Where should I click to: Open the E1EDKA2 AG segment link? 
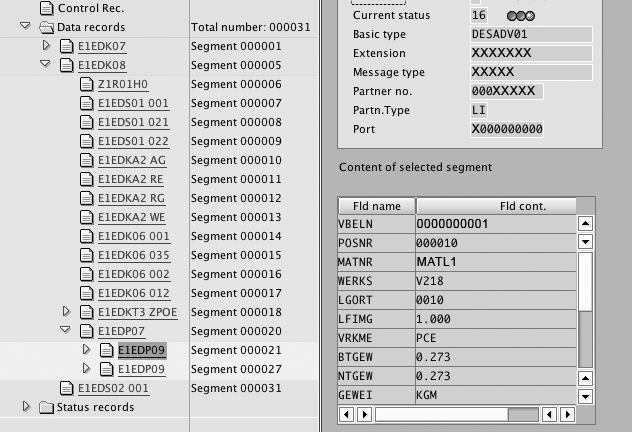pos(132,160)
